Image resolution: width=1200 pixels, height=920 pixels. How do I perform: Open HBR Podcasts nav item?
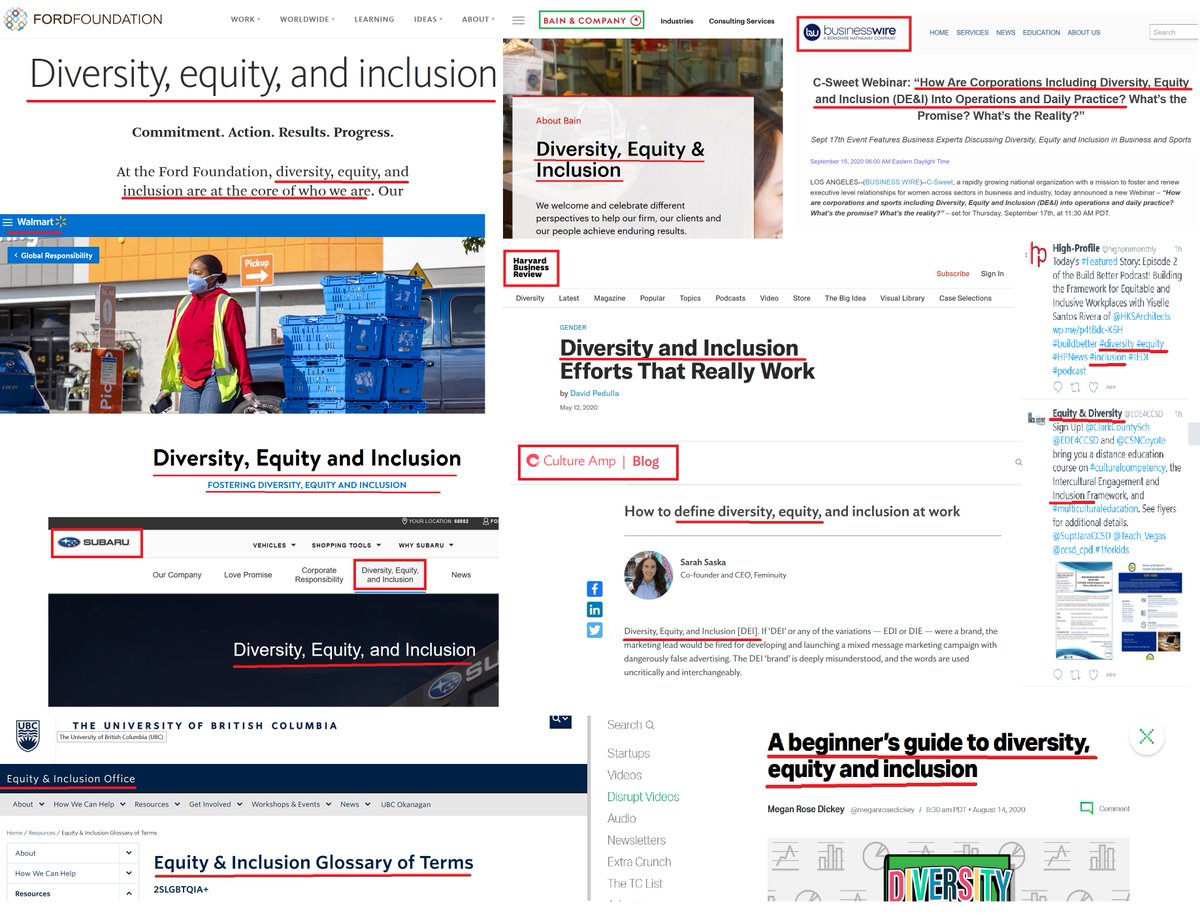pos(730,298)
